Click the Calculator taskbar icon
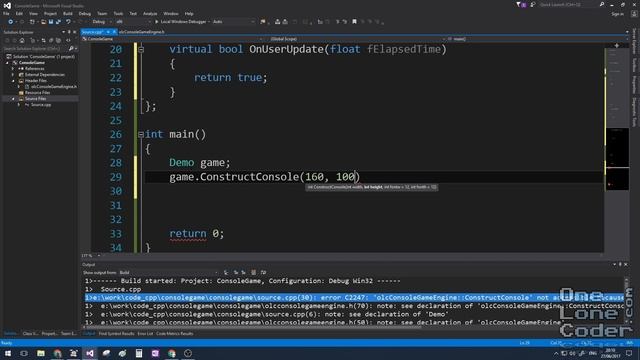This screenshot has height=360, width=640. 139,353
